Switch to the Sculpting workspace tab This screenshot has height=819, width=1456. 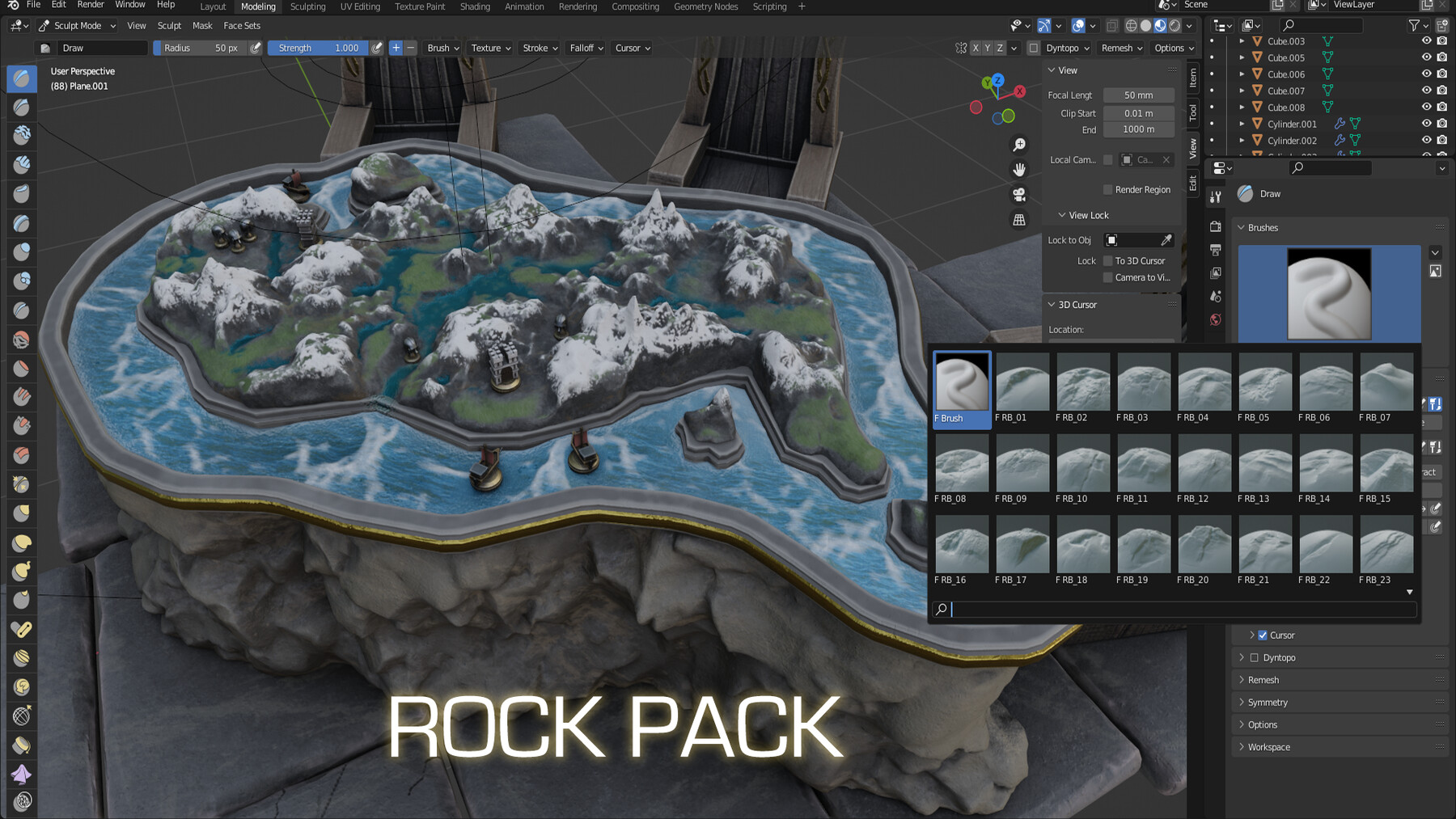coord(307,6)
